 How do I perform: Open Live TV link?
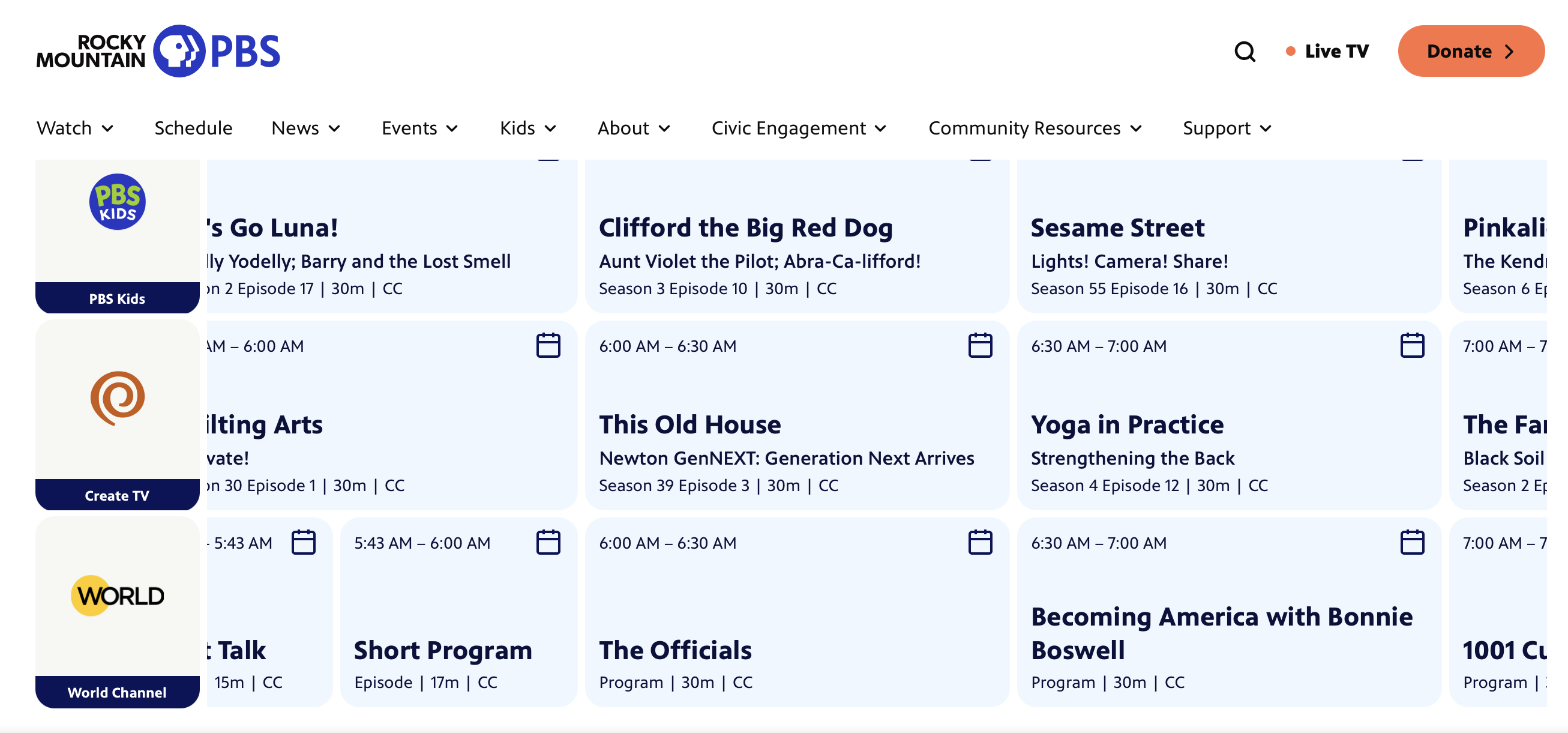point(1327,51)
